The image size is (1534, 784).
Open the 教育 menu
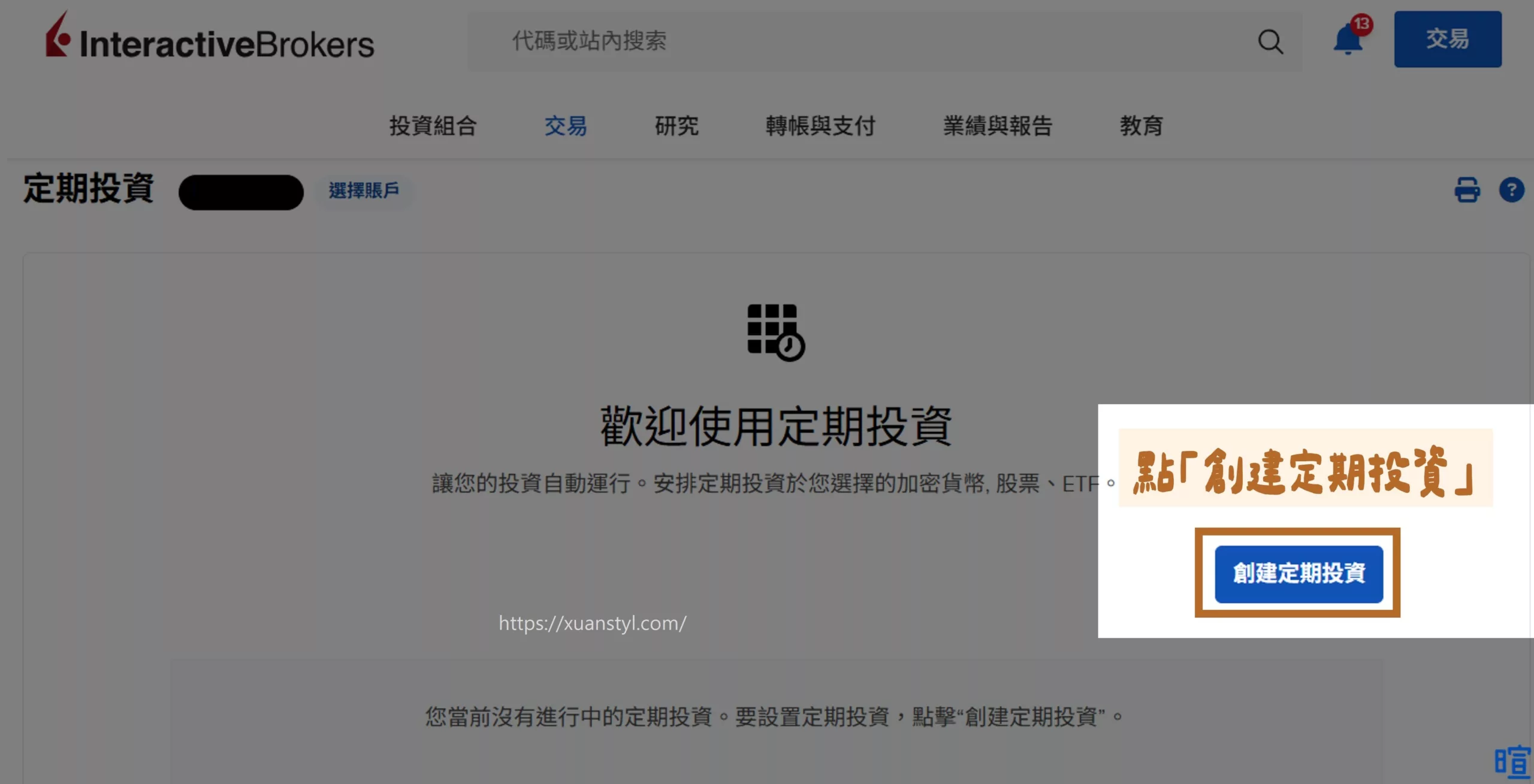click(x=1142, y=126)
